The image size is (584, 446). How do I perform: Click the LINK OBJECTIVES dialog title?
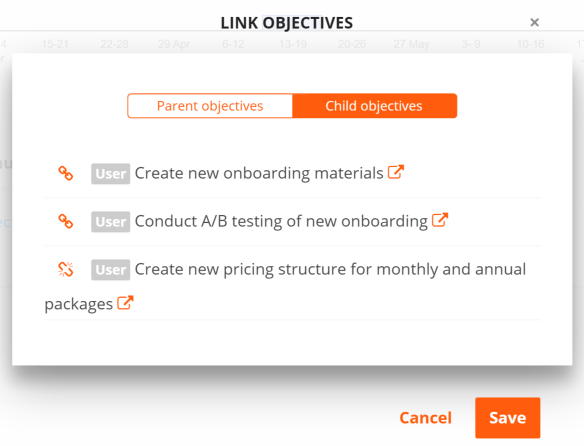(x=286, y=23)
